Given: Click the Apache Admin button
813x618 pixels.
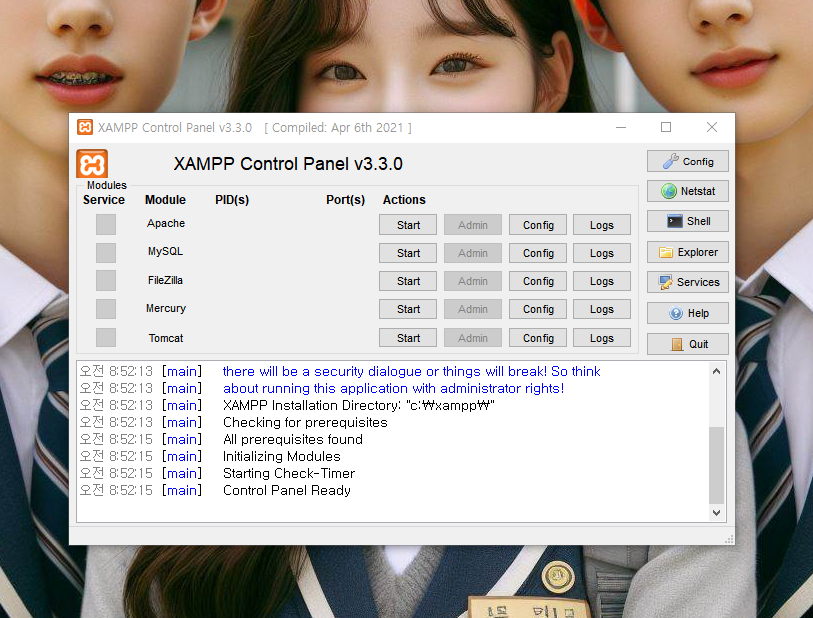Looking at the screenshot, I should [x=472, y=225].
